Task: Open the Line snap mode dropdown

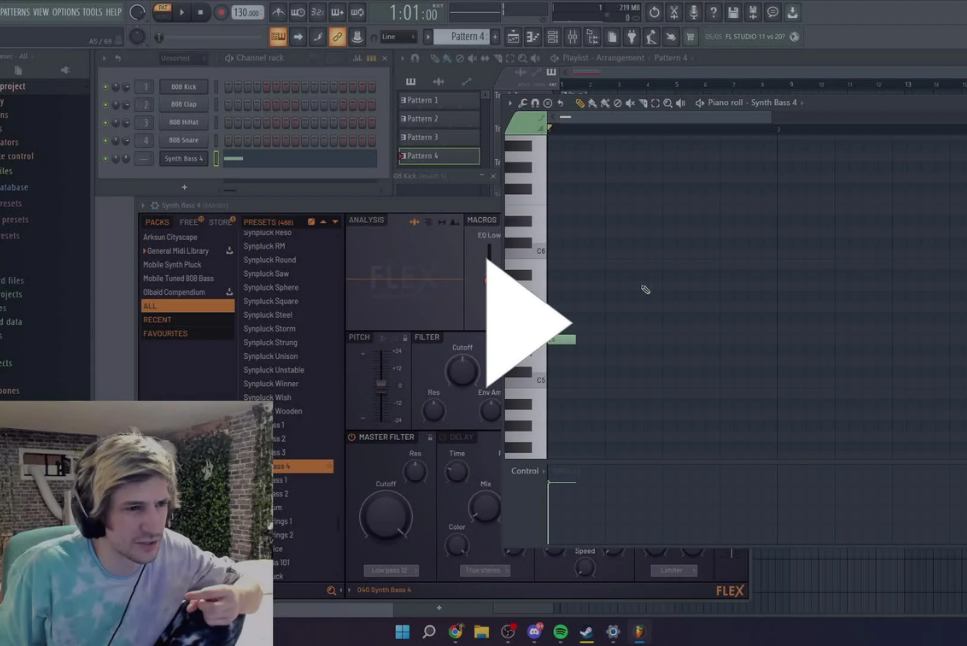Action: [x=399, y=37]
